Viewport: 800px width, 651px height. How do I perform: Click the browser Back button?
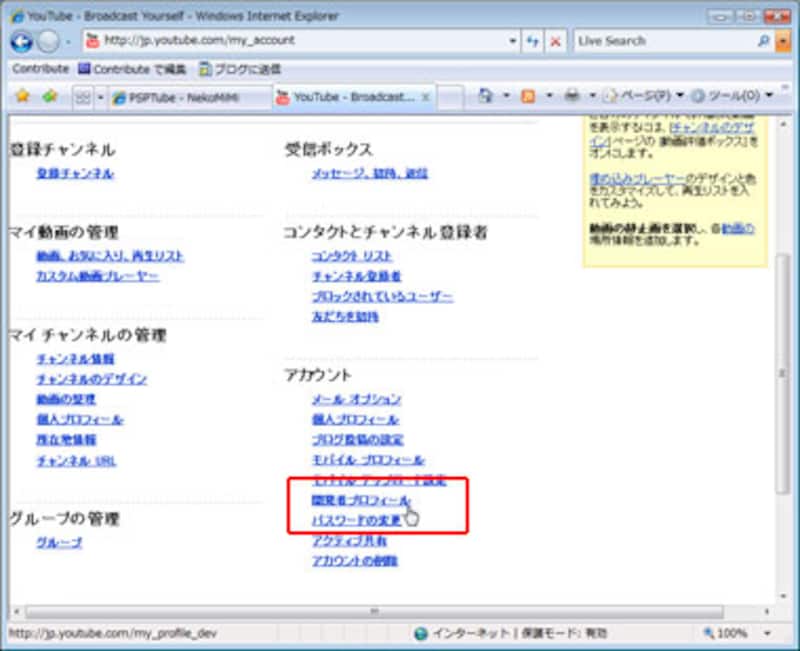[x=22, y=42]
